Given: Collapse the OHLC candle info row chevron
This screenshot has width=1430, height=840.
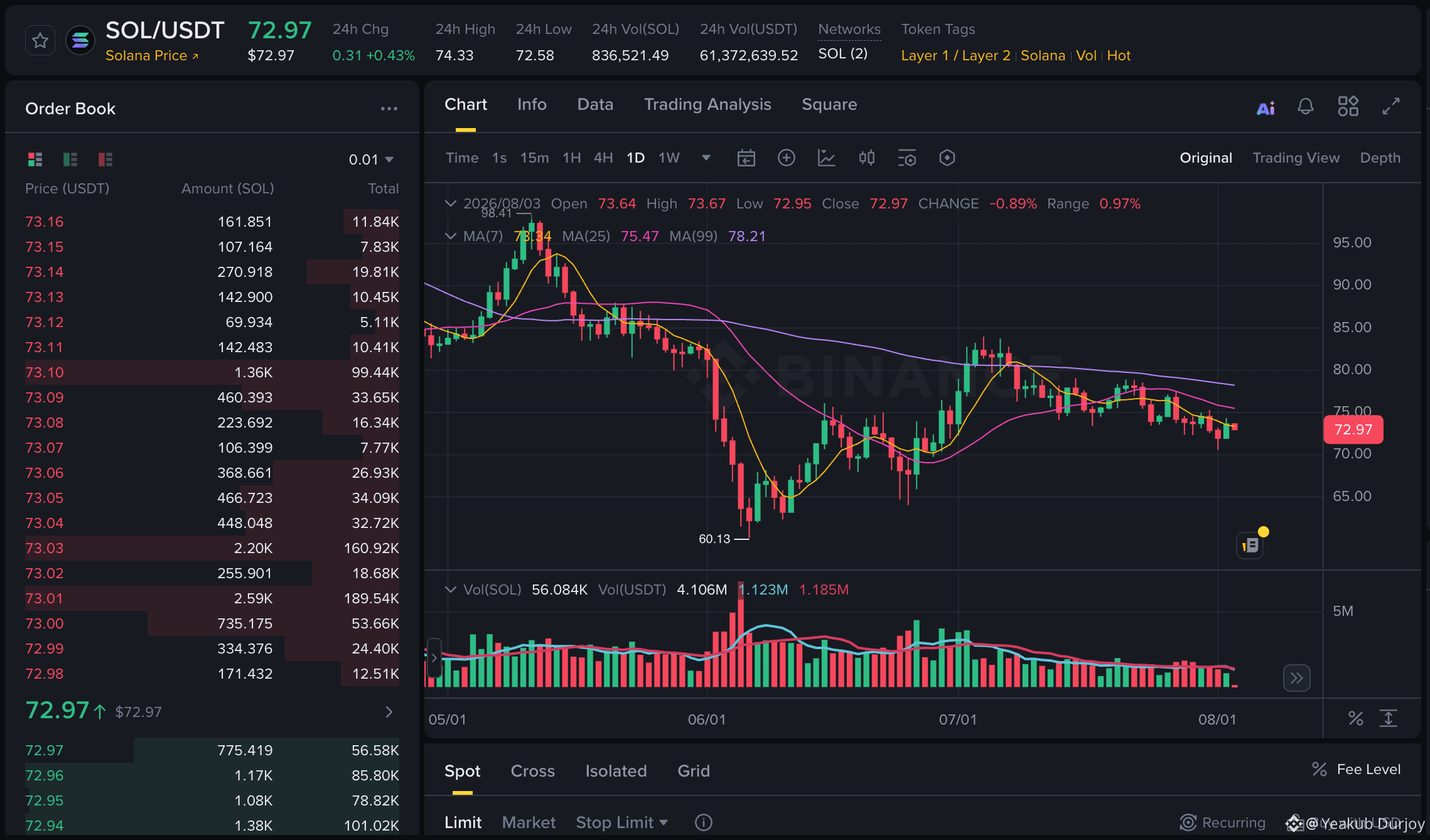Looking at the screenshot, I should click(450, 203).
